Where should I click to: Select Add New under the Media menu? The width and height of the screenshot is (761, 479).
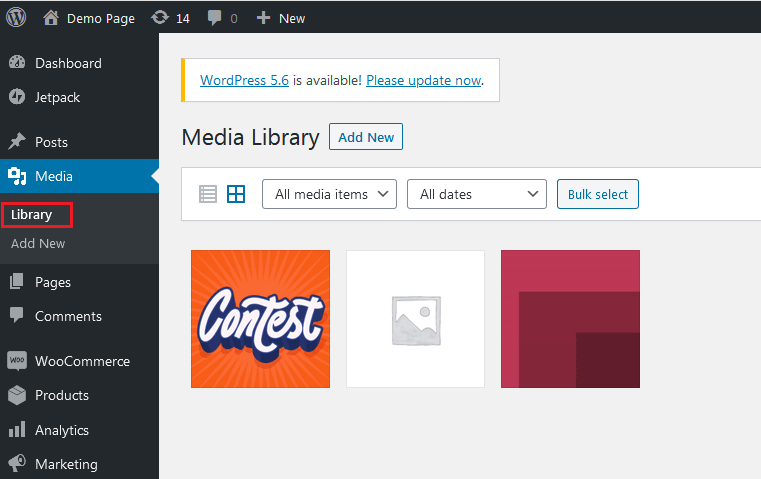click(38, 244)
